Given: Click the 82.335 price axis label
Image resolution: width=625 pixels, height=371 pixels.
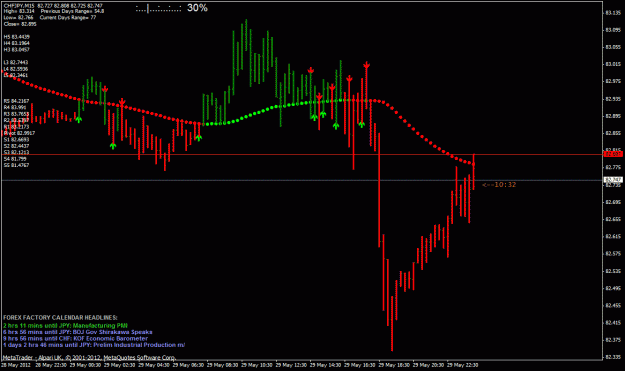Looking at the screenshot, I should 613,357.
